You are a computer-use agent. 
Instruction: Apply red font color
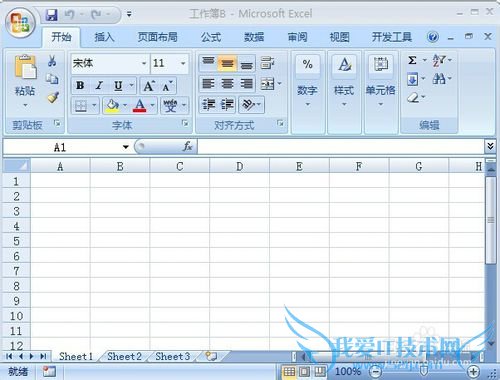[x=140, y=106]
